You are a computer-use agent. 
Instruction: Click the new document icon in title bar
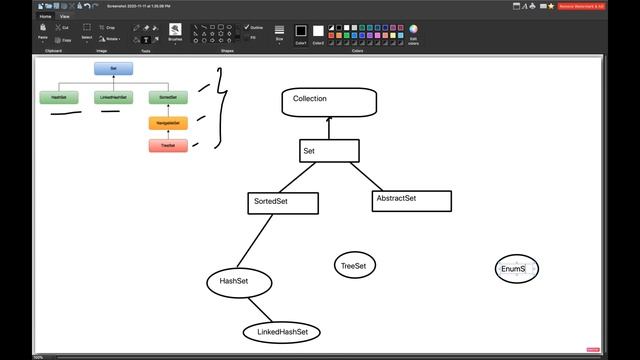(x=41, y=6)
